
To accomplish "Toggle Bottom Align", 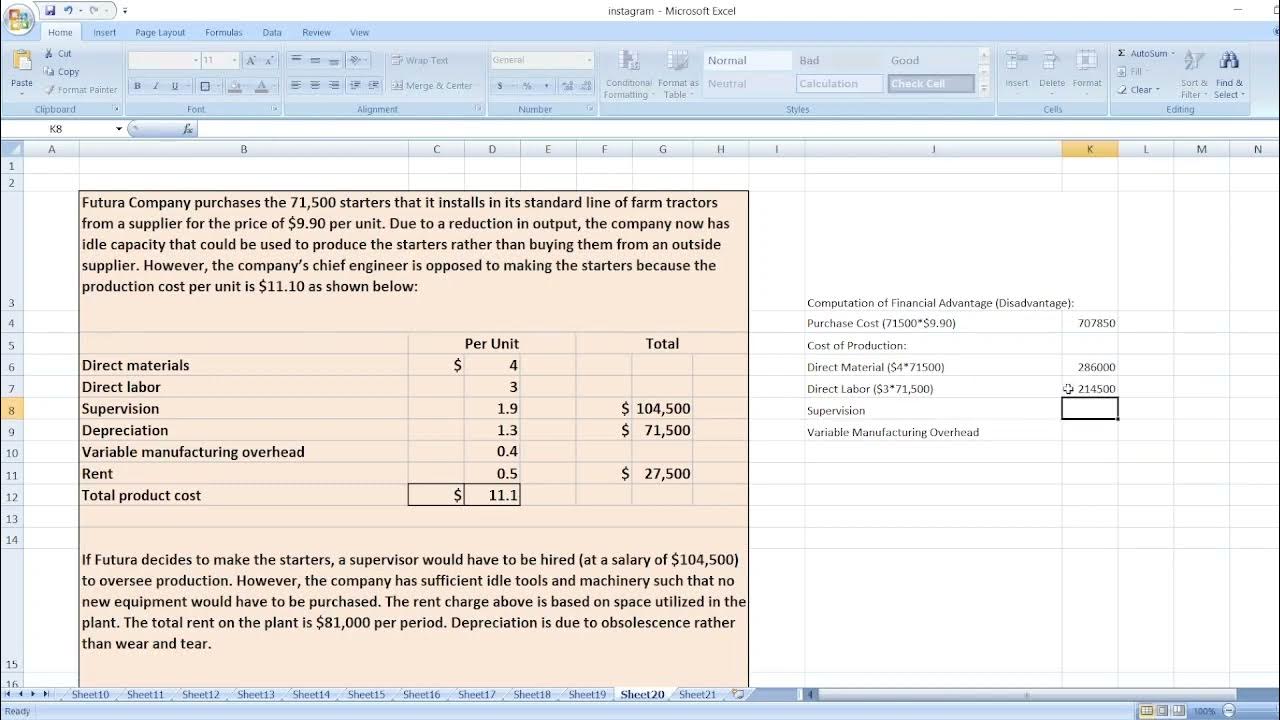I will 333,60.
